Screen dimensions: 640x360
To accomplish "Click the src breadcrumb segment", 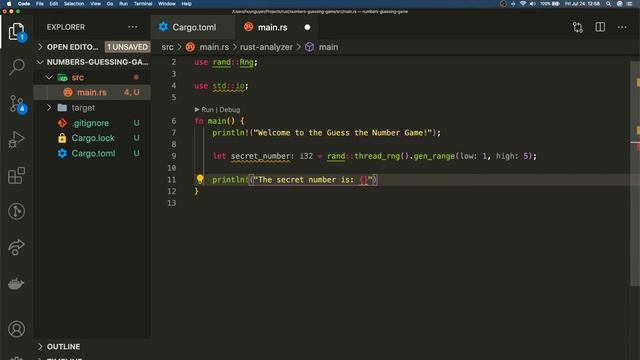I will point(167,47).
